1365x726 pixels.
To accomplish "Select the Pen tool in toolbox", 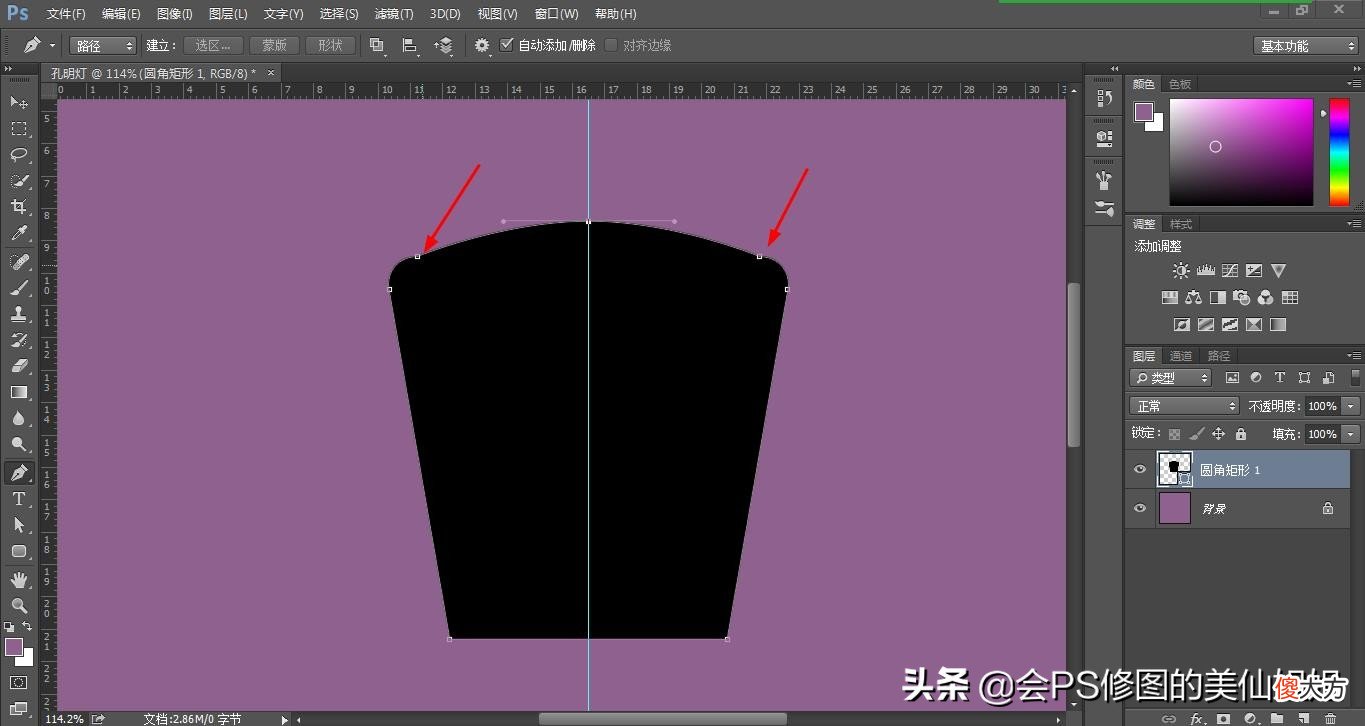I will 19,473.
